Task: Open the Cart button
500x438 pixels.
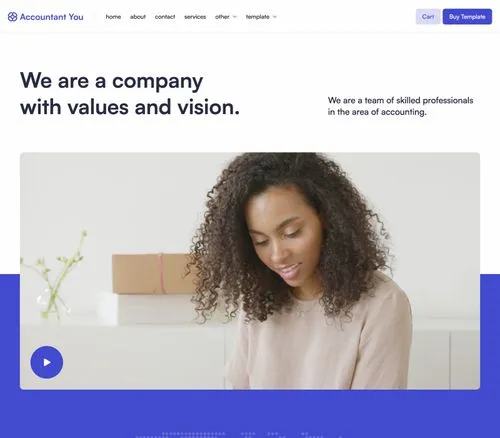Action: tap(428, 17)
